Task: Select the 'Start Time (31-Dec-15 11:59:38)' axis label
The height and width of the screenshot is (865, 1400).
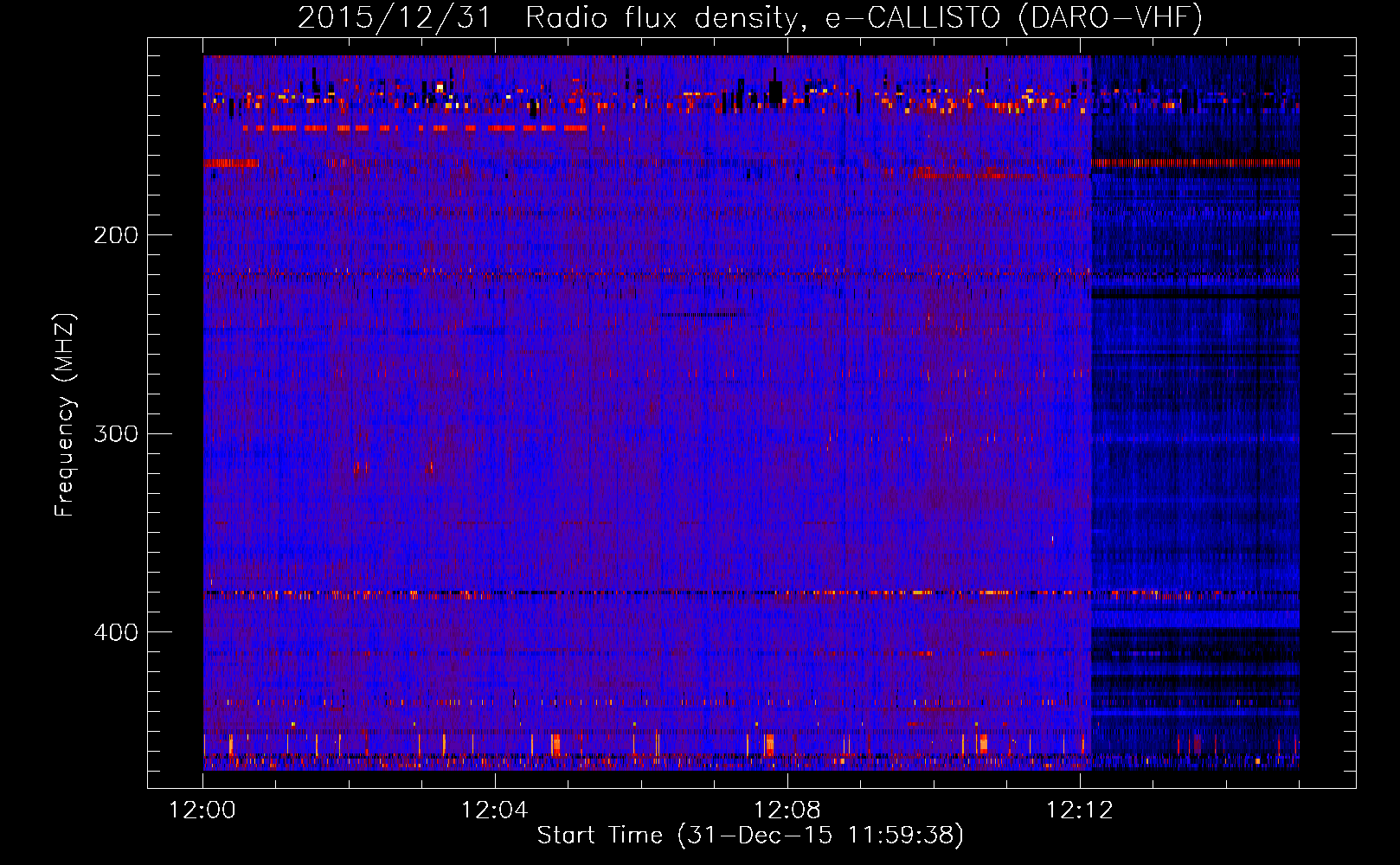Action: pyautogui.click(x=750, y=836)
